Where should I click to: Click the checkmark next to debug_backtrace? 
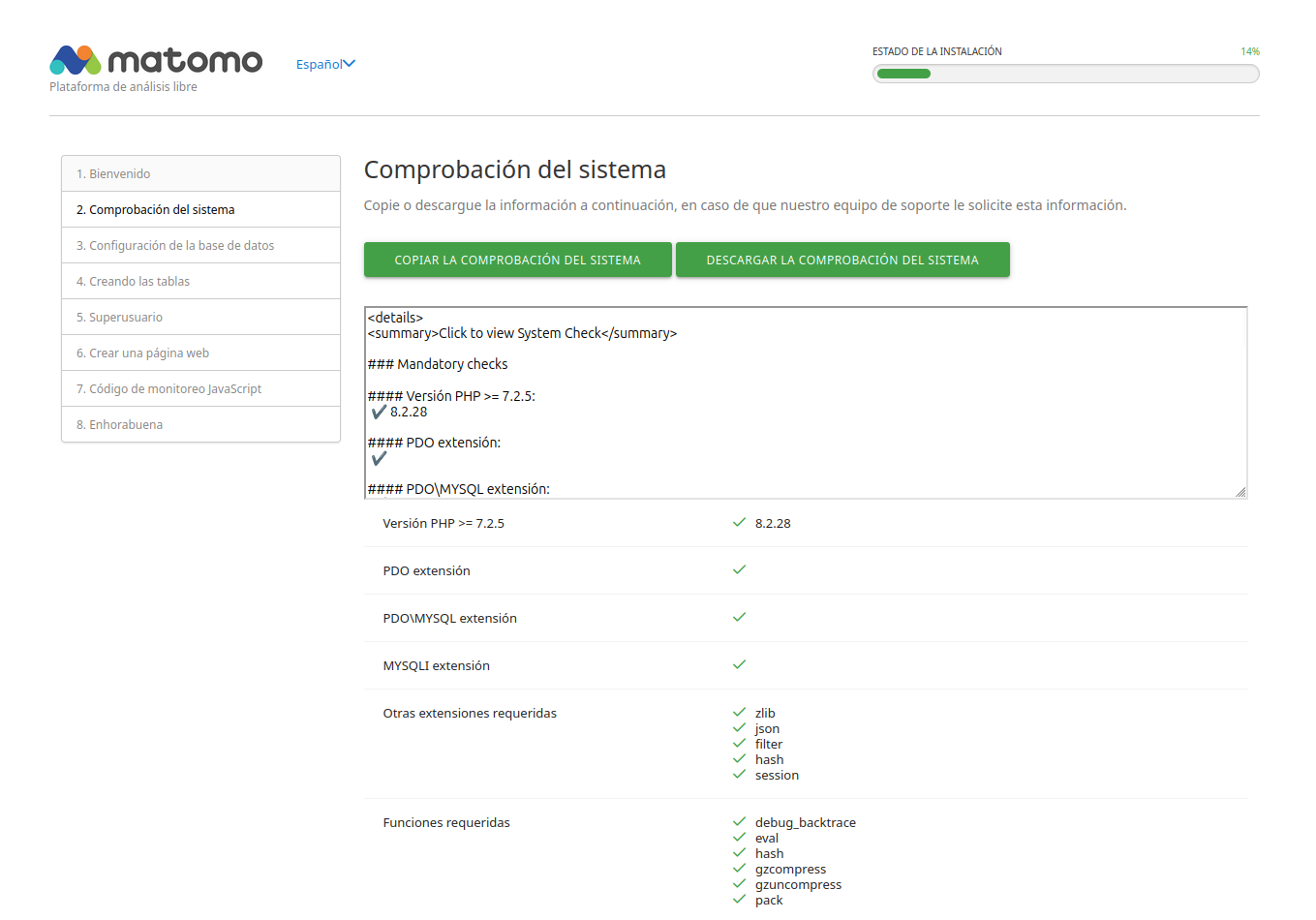(x=739, y=822)
